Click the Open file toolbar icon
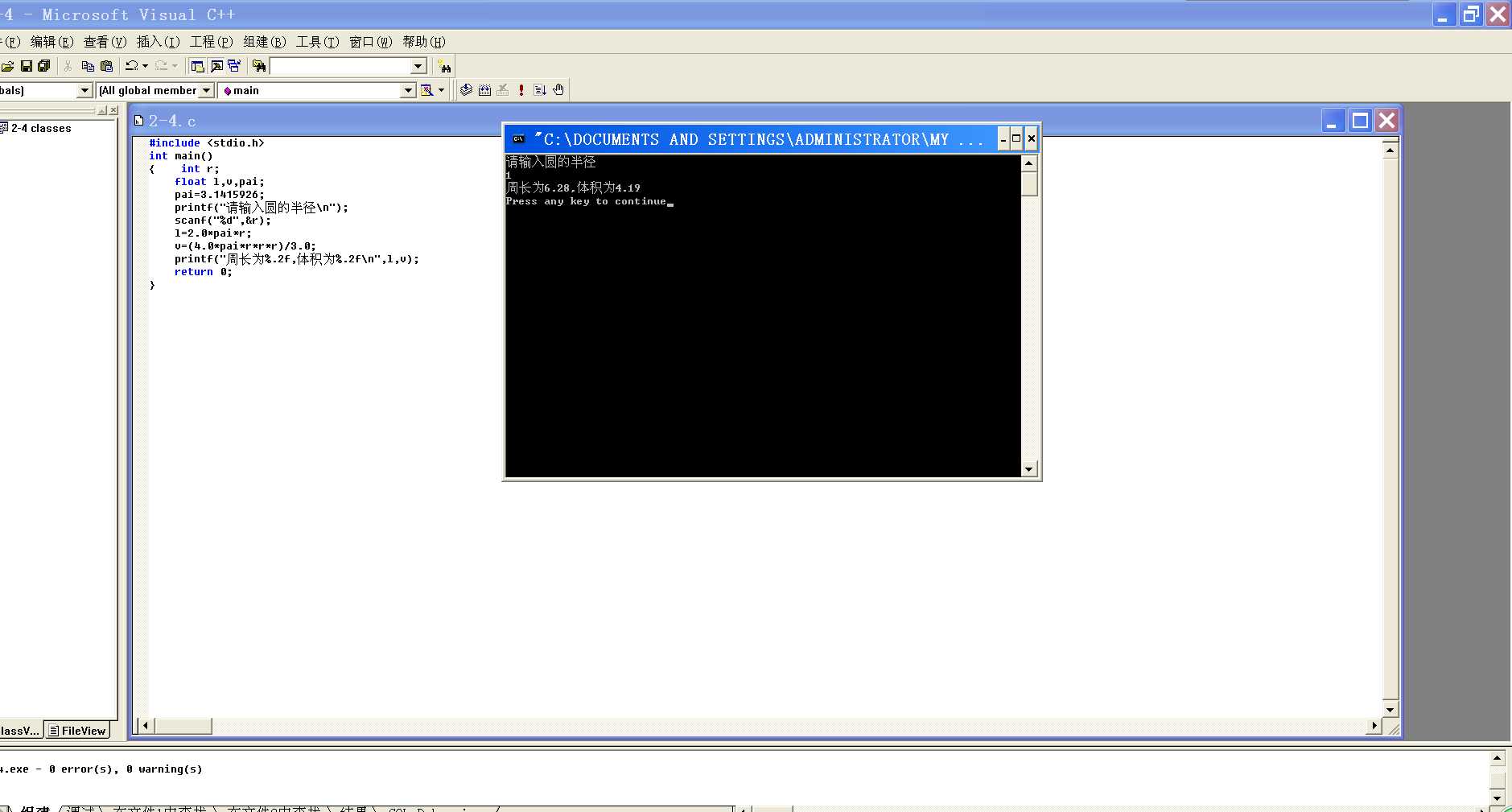The image size is (1512, 812). [8, 66]
